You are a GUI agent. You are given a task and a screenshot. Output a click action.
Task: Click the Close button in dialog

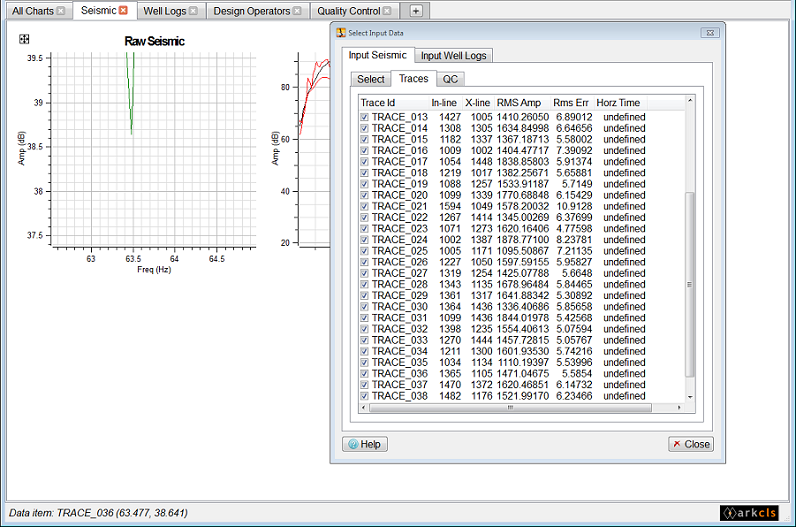[691, 444]
